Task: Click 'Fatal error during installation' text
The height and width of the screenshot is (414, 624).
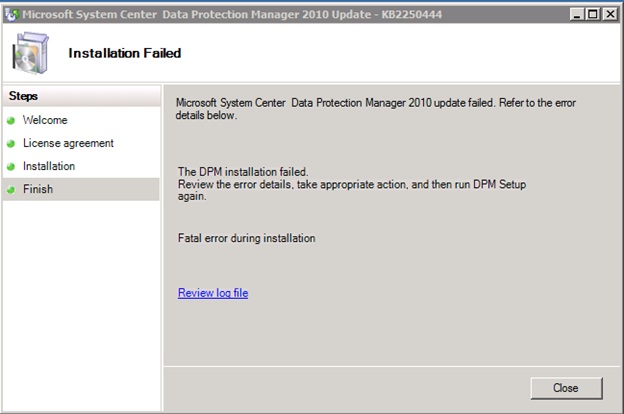Action: pos(246,238)
